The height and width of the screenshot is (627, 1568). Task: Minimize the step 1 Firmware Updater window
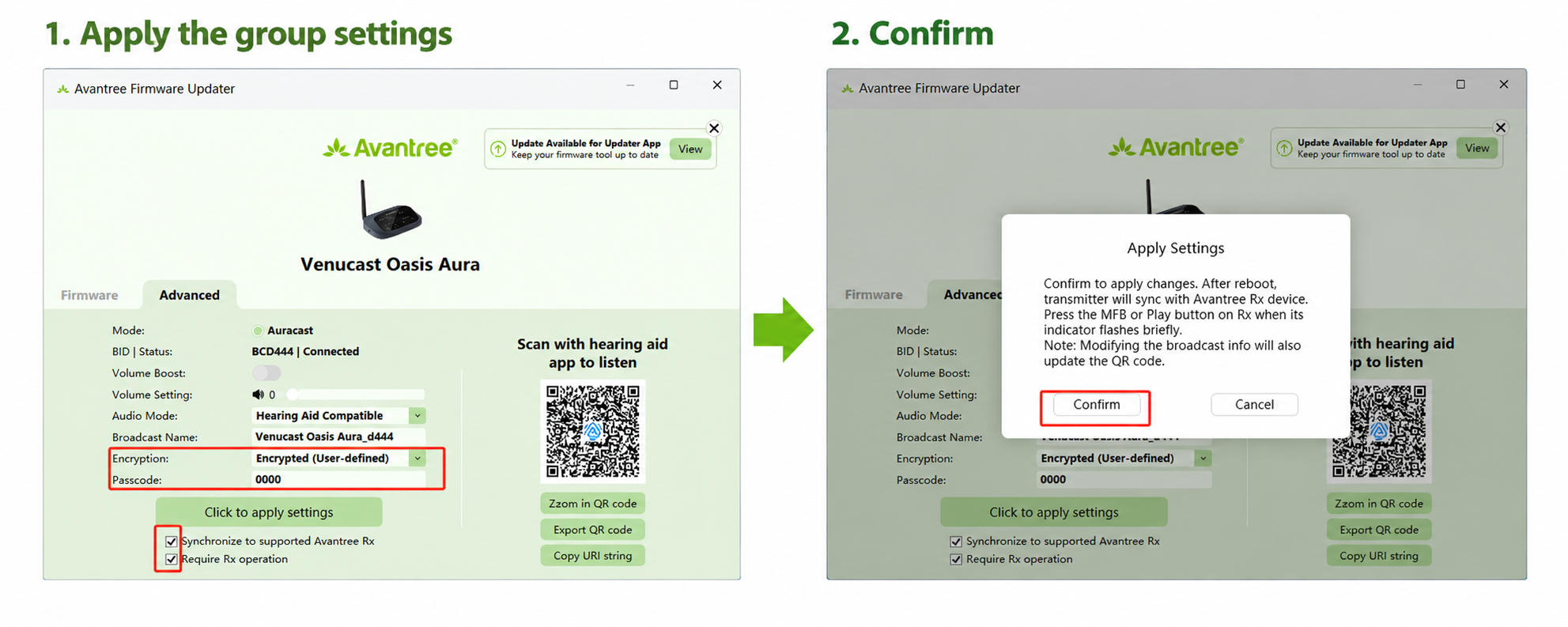(x=630, y=85)
